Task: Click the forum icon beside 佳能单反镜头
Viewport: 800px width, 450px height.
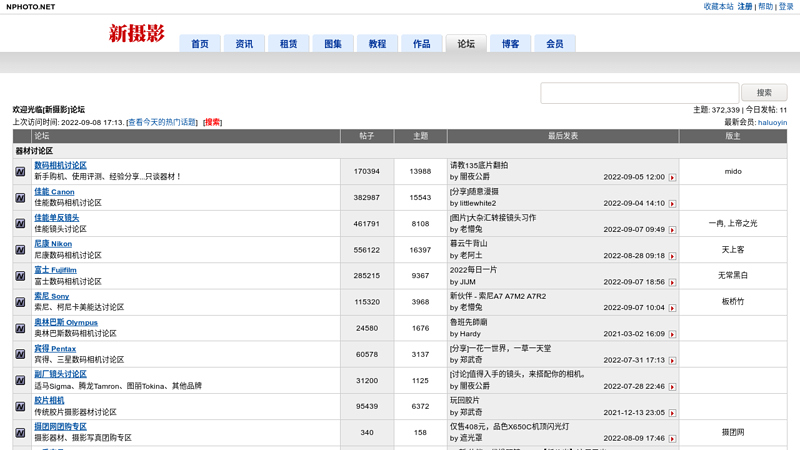Action: tap(20, 223)
